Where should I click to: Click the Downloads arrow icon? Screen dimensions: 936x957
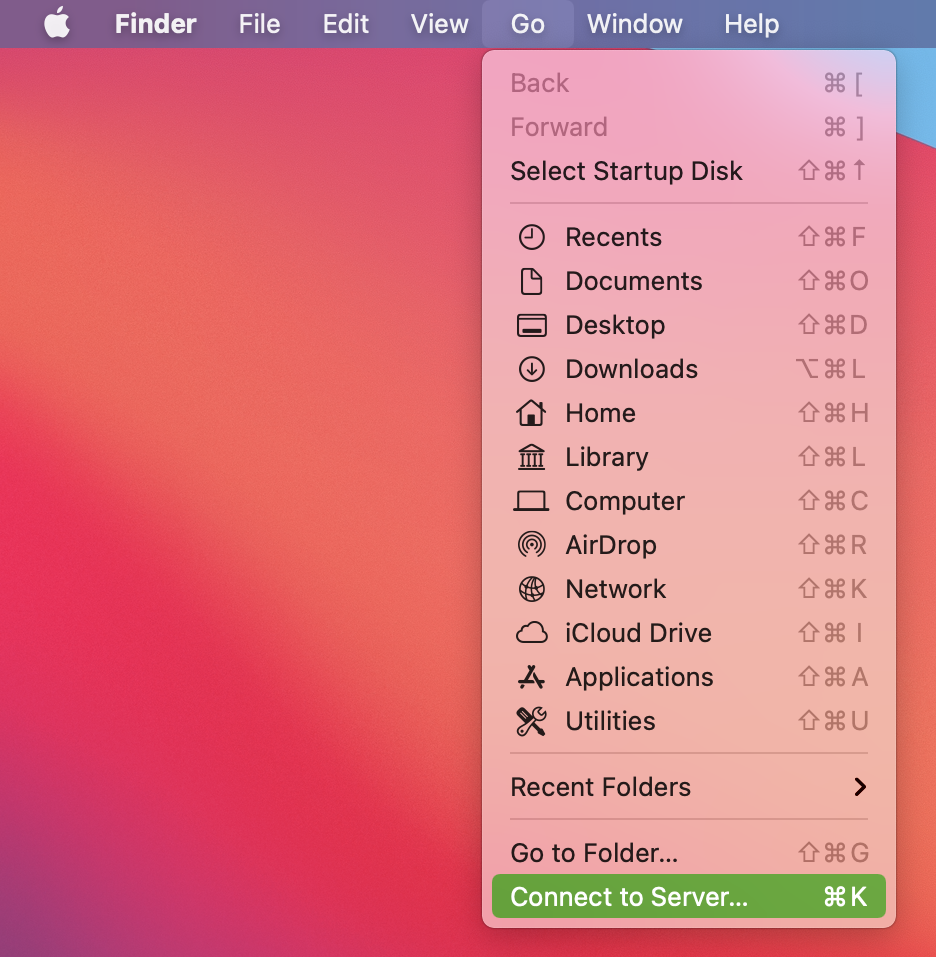tap(531, 369)
